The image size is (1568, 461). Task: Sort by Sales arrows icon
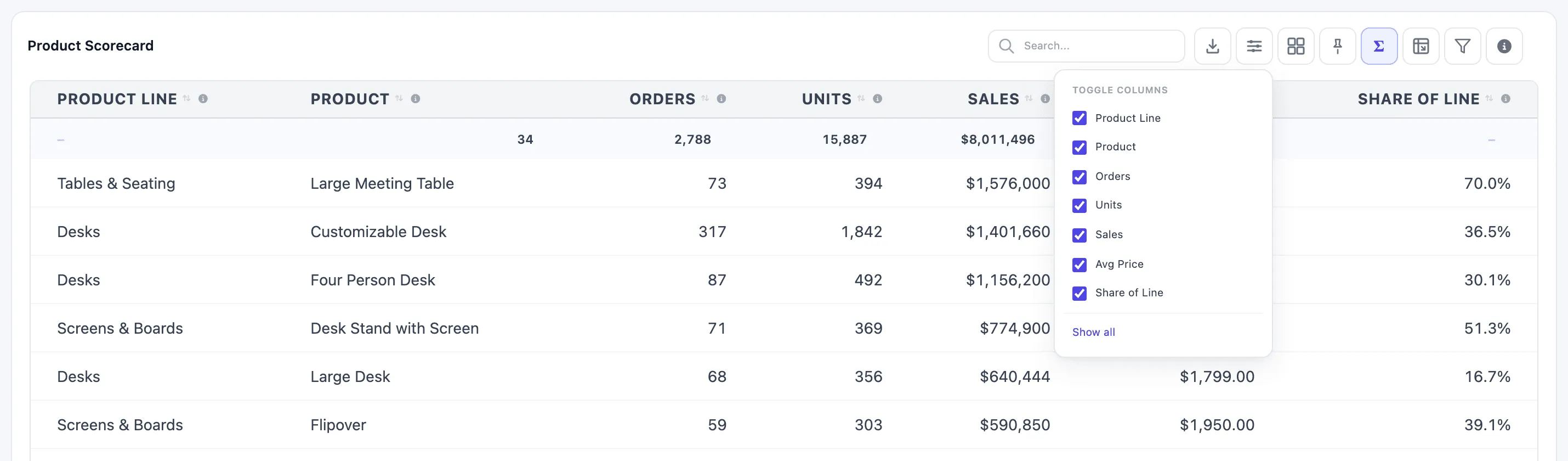point(1029,99)
